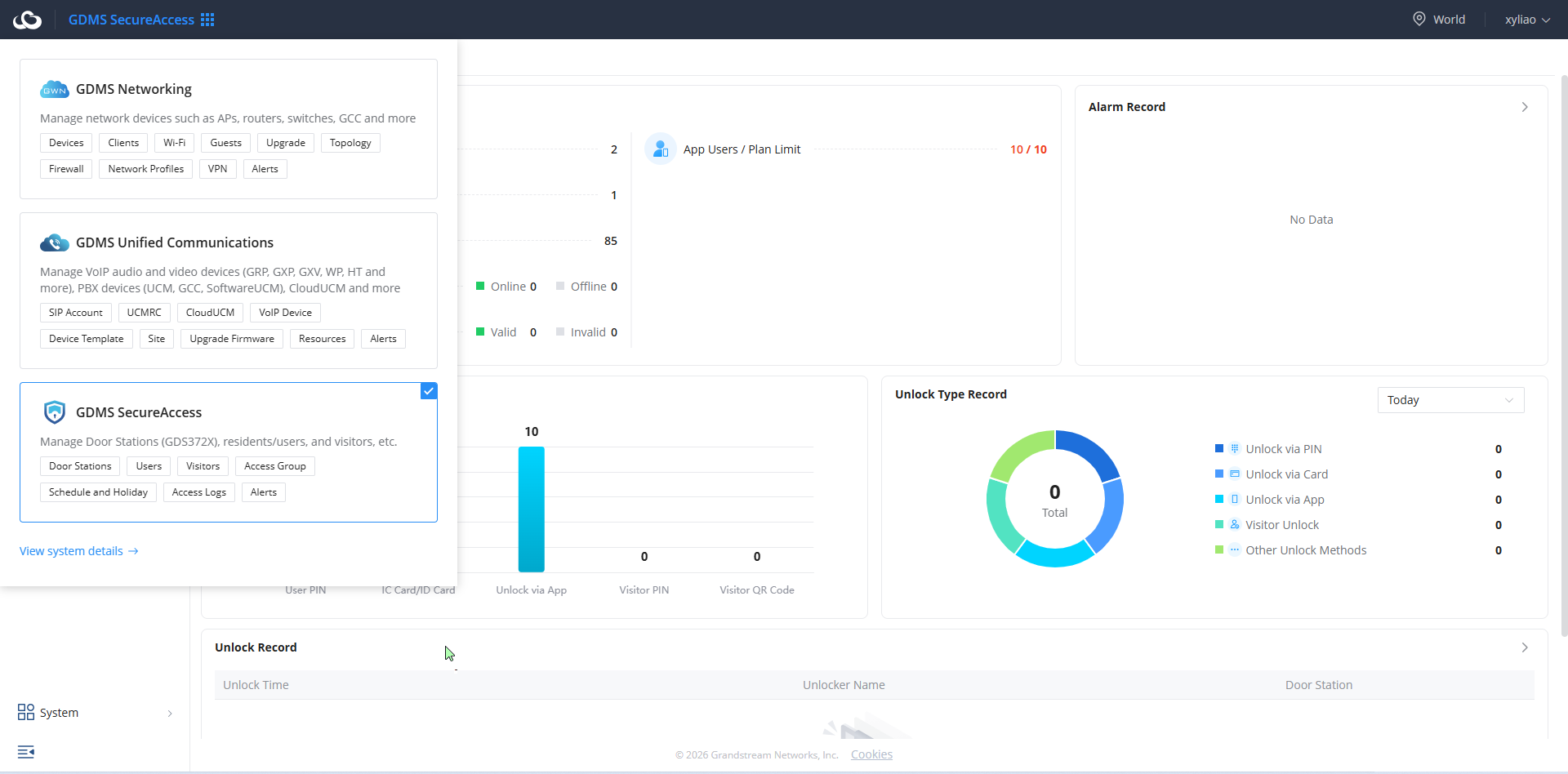The image size is (1568, 774).
Task: Click the World location pin icon
Action: 1419,19
